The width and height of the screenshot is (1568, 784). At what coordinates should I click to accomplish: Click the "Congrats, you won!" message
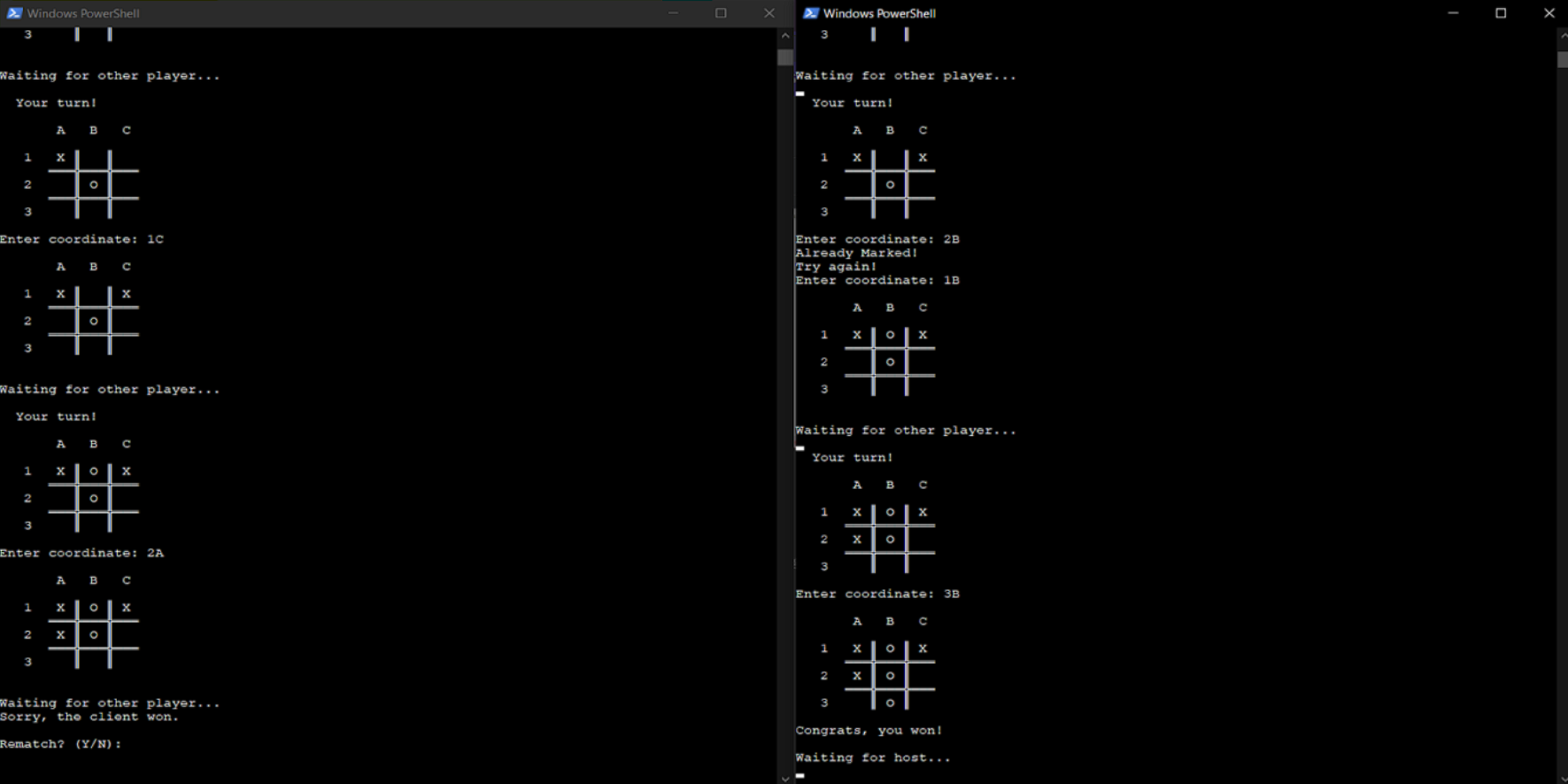click(869, 731)
